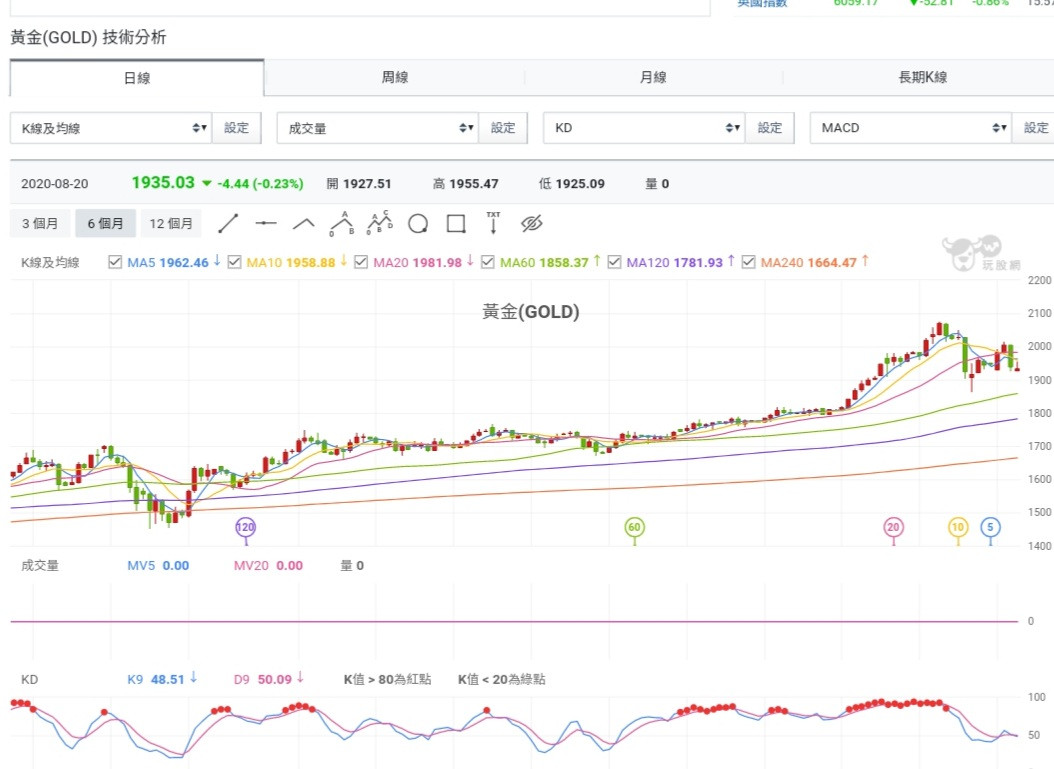Choose the ABC wave pattern tool
1054x769 pixels.
342,223
